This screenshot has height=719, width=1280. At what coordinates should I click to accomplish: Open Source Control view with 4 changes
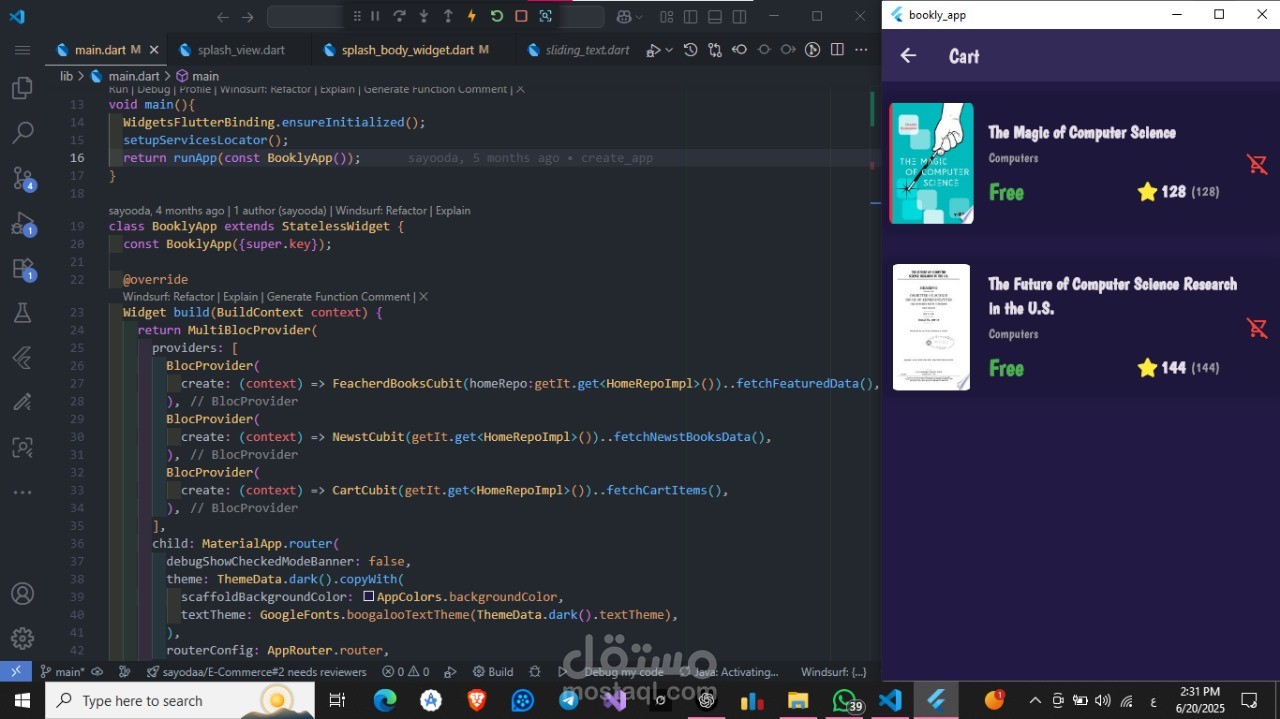(x=22, y=178)
